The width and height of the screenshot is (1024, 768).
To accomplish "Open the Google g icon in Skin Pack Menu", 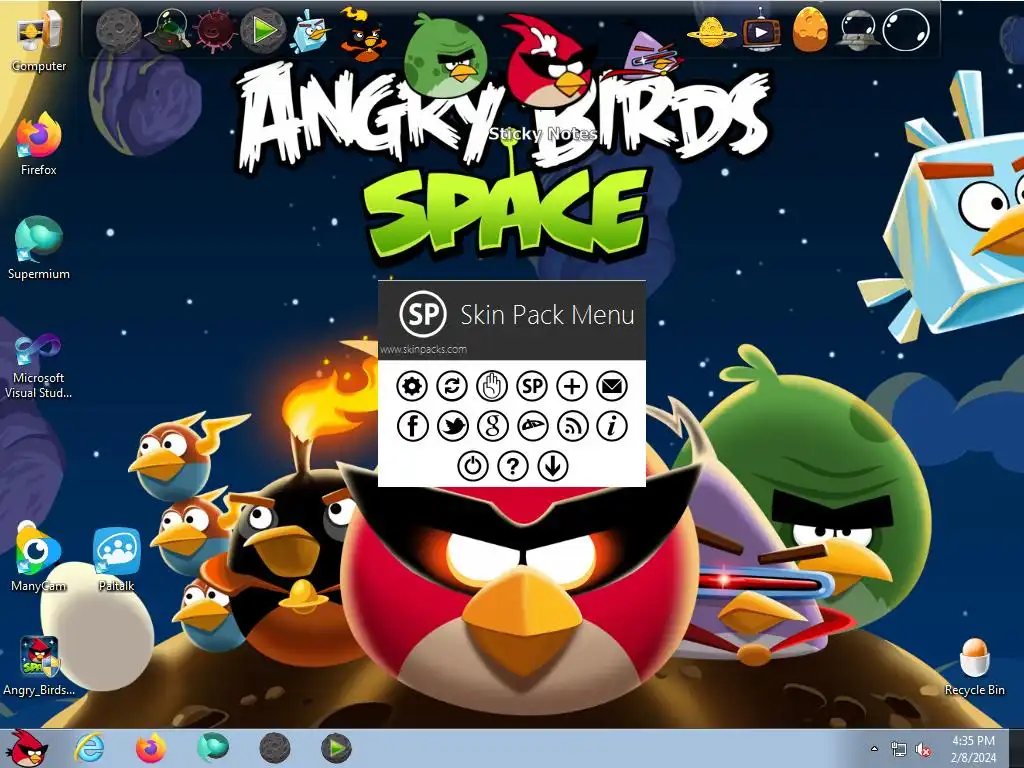I will click(493, 426).
